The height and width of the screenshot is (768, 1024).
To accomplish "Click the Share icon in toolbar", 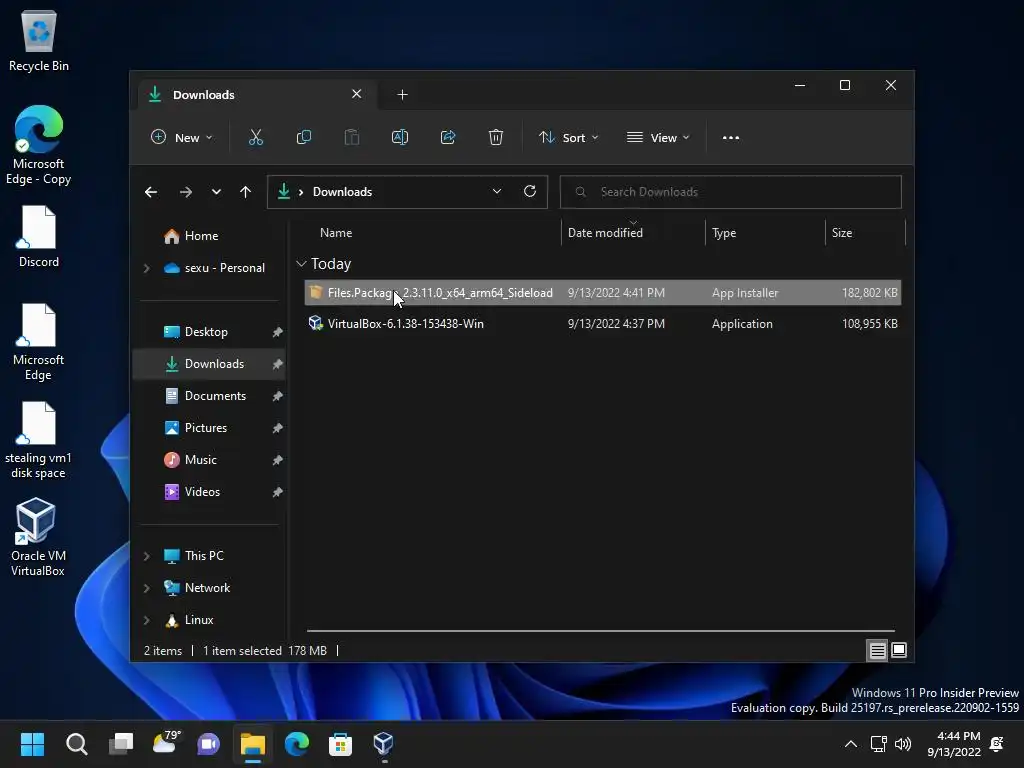I will pos(448,137).
